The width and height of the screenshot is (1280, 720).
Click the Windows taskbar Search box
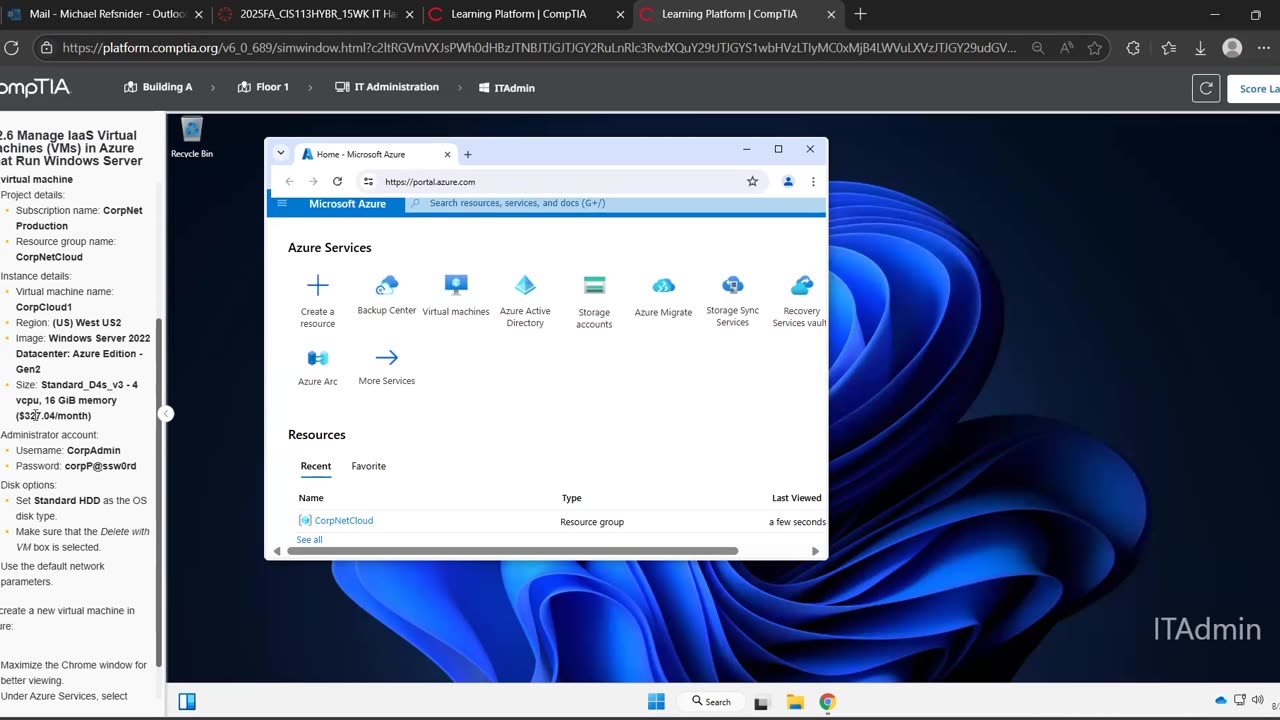(x=712, y=701)
